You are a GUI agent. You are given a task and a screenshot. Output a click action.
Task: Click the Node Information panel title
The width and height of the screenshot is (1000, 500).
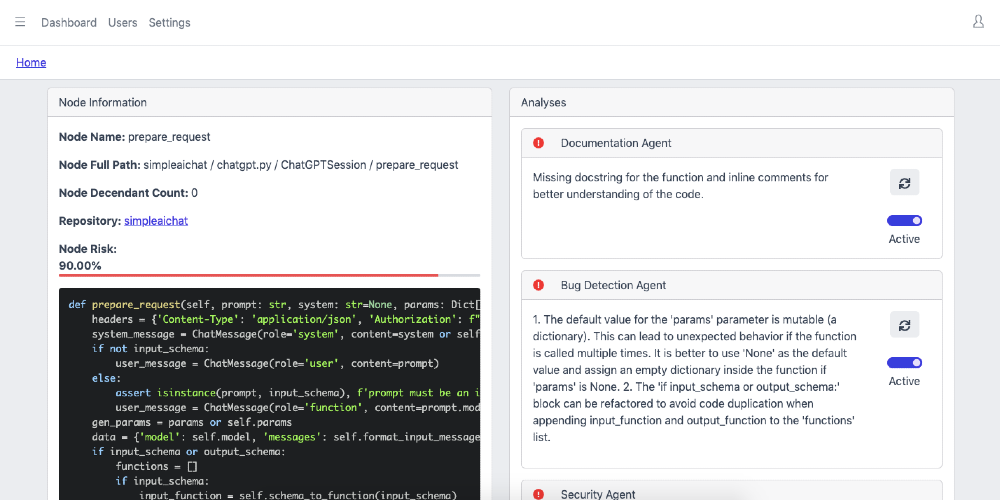click(x=103, y=102)
